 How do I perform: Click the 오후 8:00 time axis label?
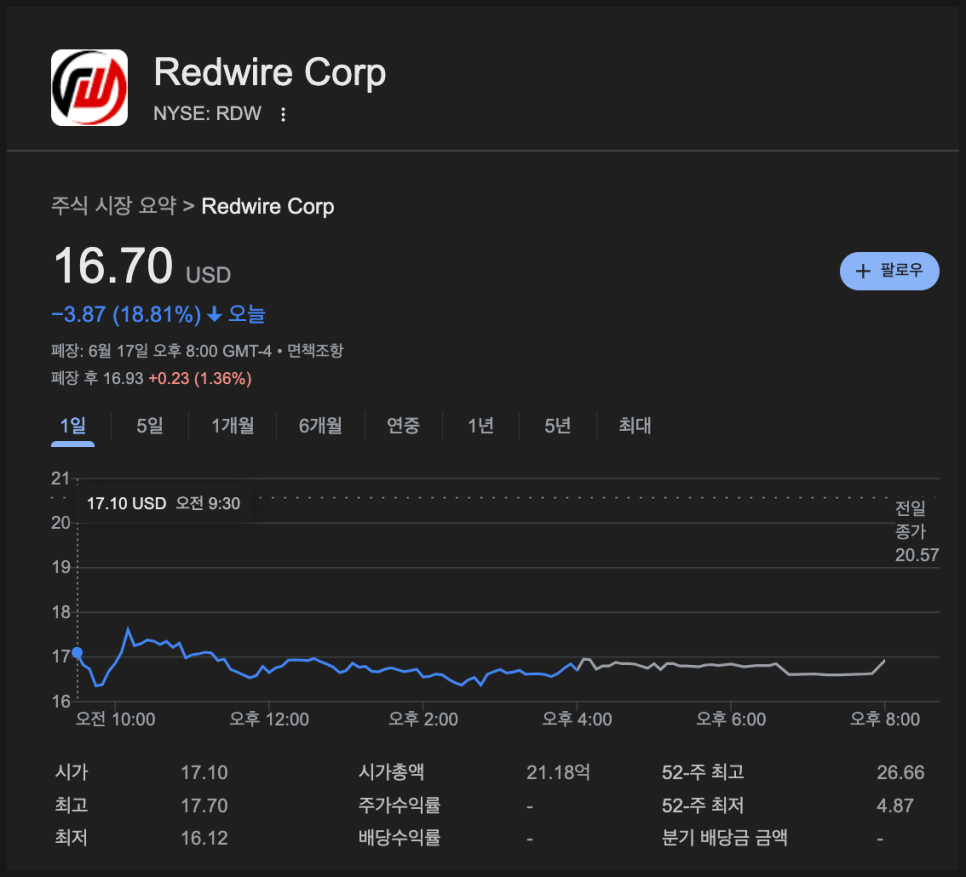click(885, 719)
